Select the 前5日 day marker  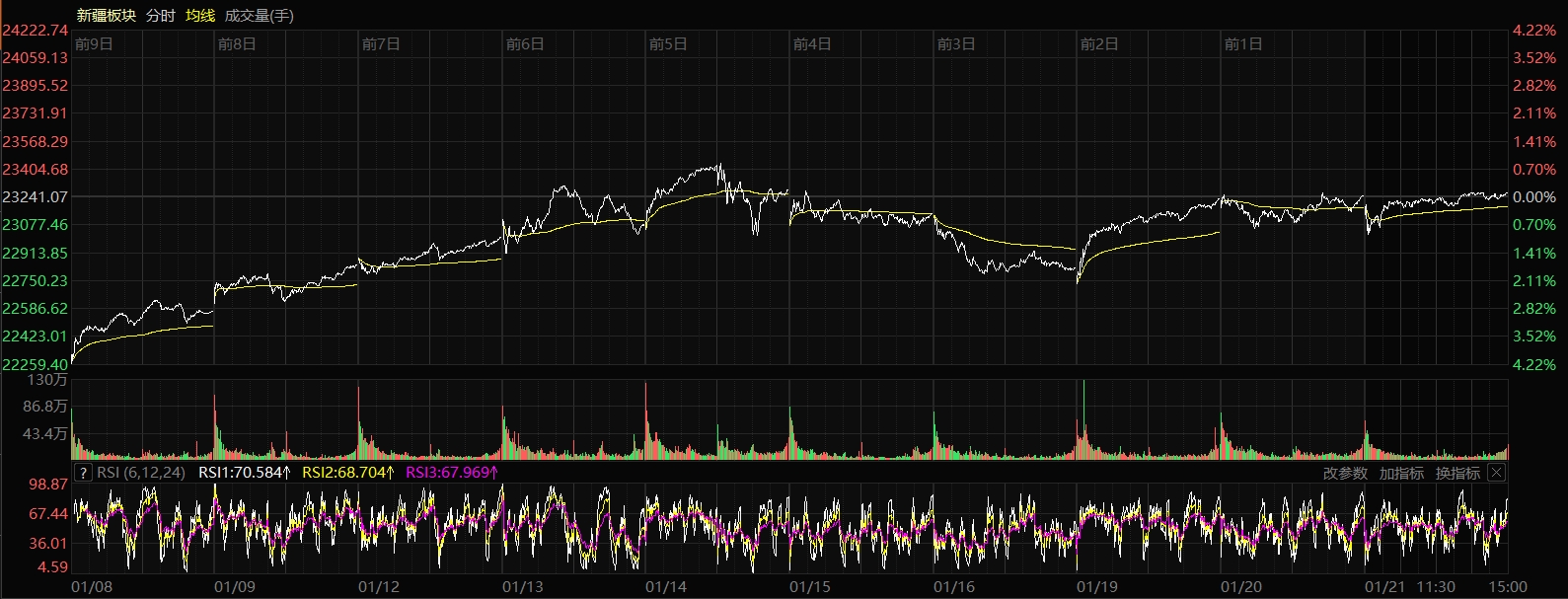668,44
